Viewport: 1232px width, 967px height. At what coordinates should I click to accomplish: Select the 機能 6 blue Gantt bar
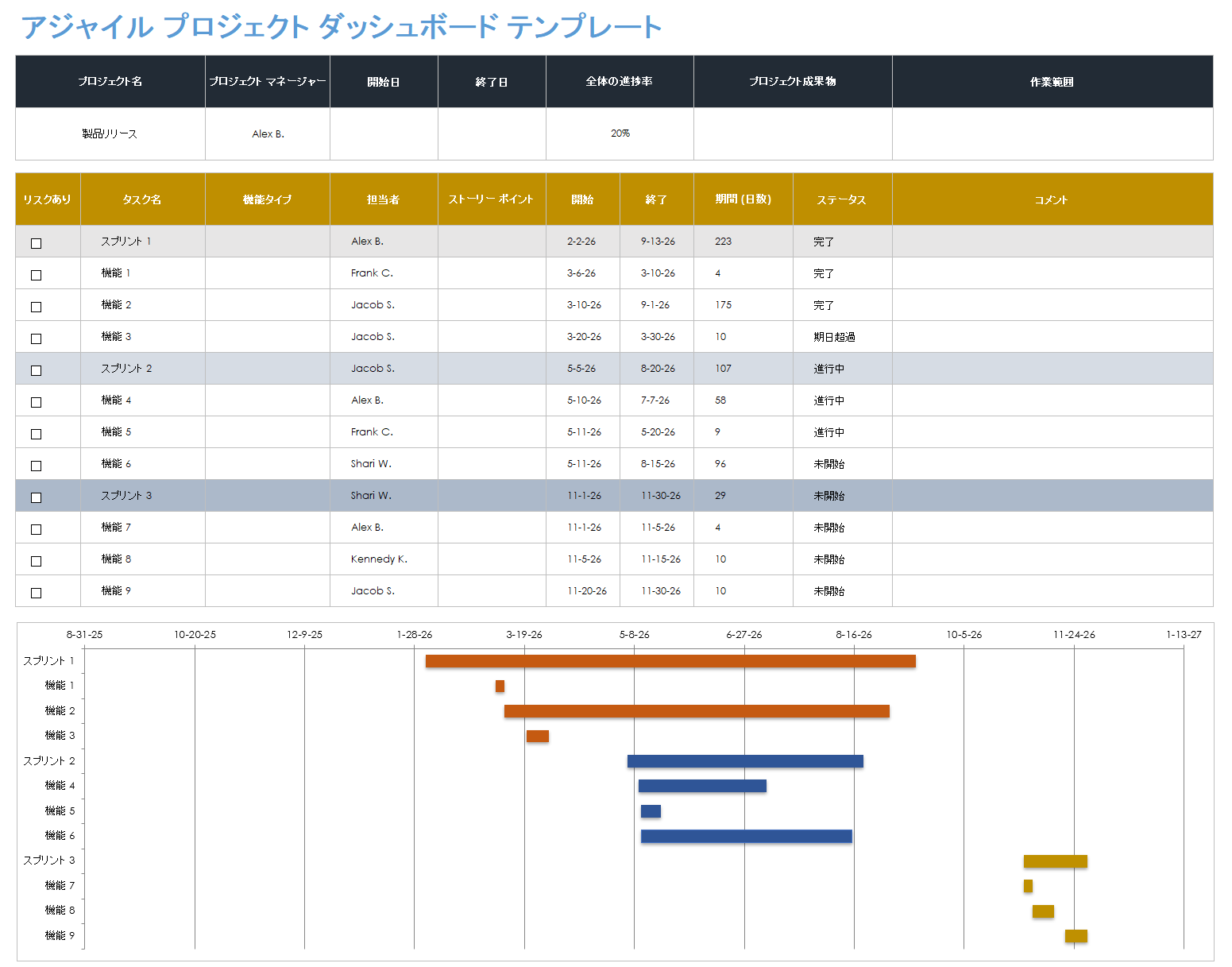pos(747,836)
